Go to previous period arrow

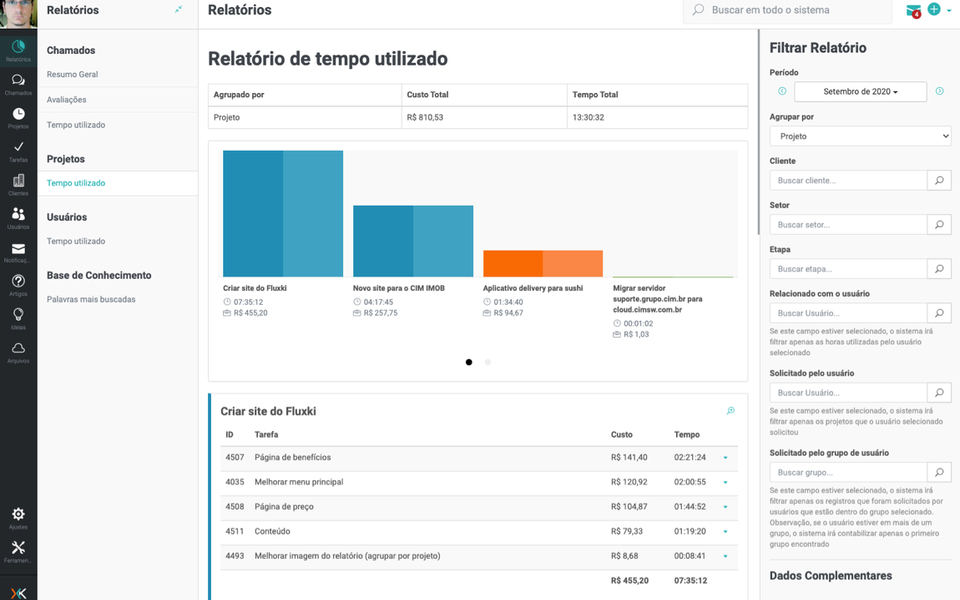pyautogui.click(x=782, y=91)
